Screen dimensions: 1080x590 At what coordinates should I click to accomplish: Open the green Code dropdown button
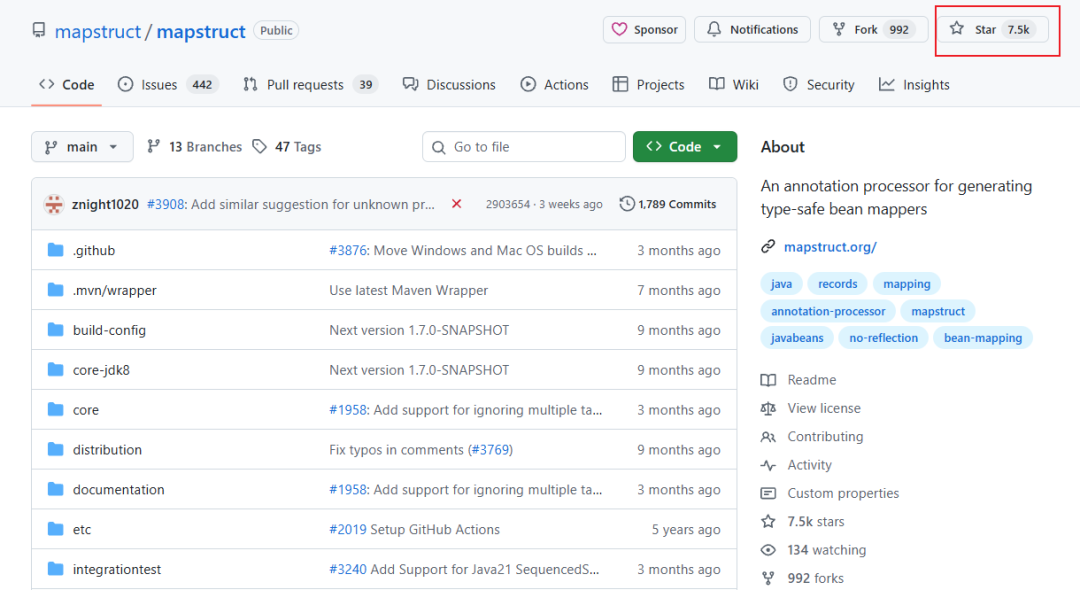tap(685, 147)
